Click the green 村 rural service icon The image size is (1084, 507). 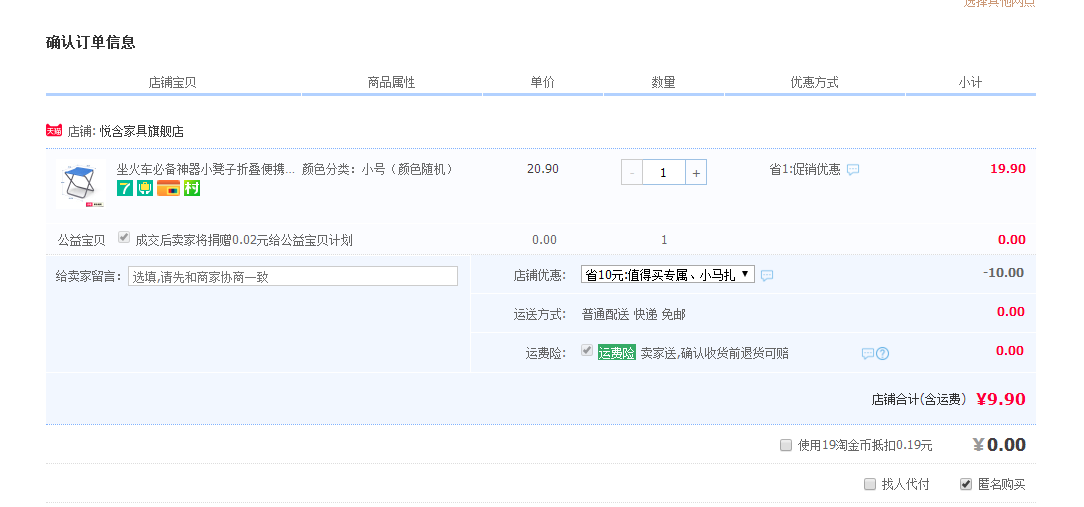coord(191,188)
